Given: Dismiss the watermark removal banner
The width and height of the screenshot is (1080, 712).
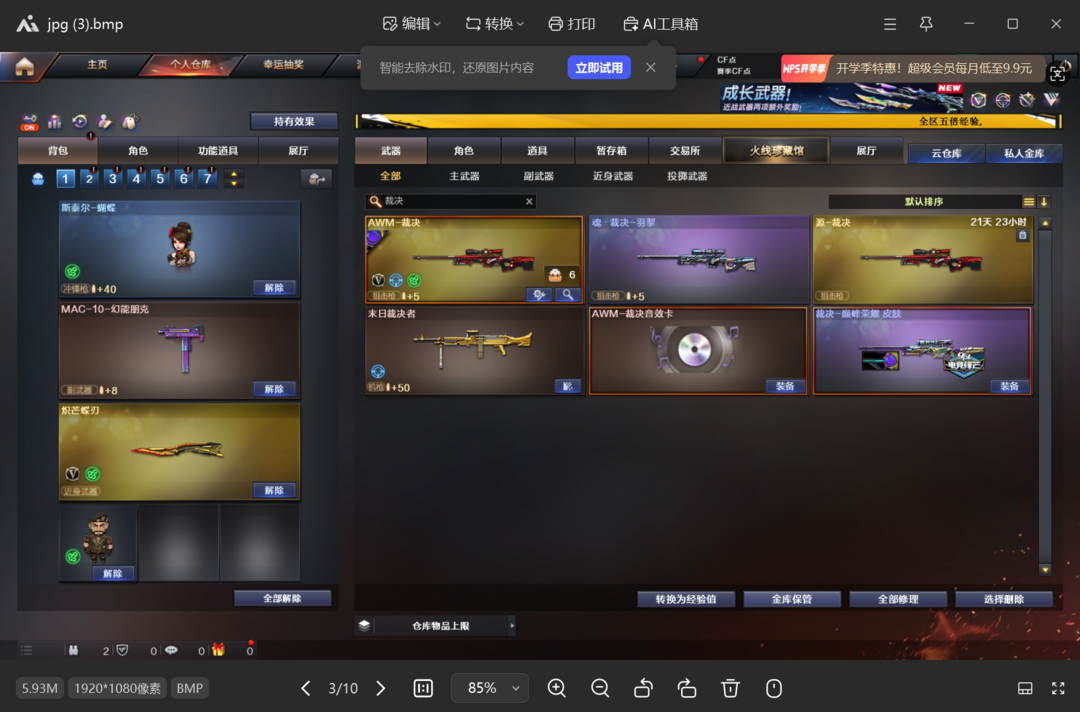Looking at the screenshot, I should pyautogui.click(x=650, y=67).
